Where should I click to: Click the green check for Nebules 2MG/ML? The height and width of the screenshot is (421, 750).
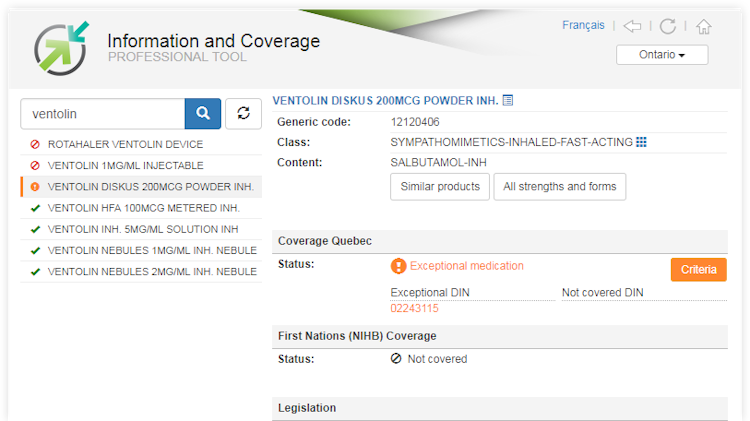35,271
